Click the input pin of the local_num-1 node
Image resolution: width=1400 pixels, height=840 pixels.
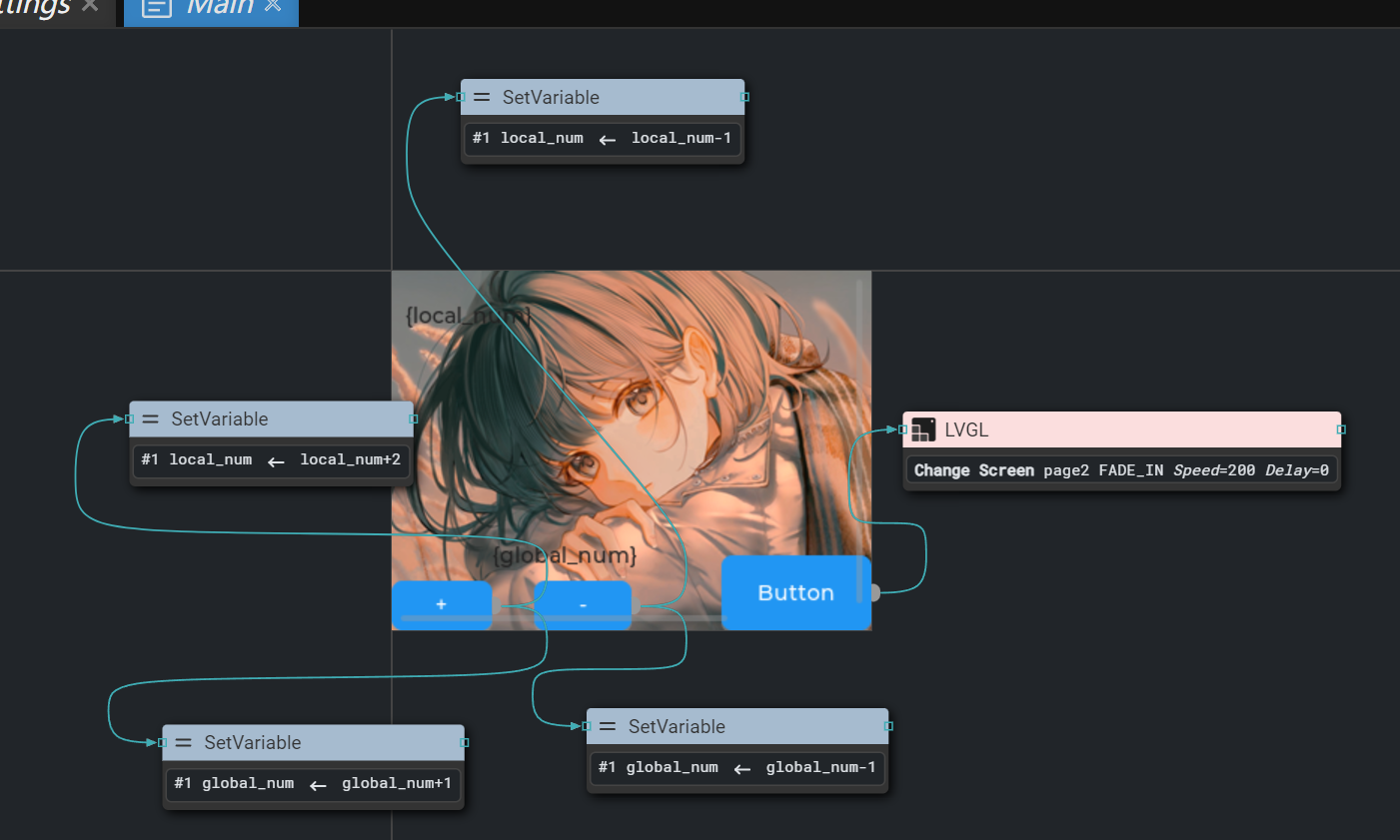[461, 97]
